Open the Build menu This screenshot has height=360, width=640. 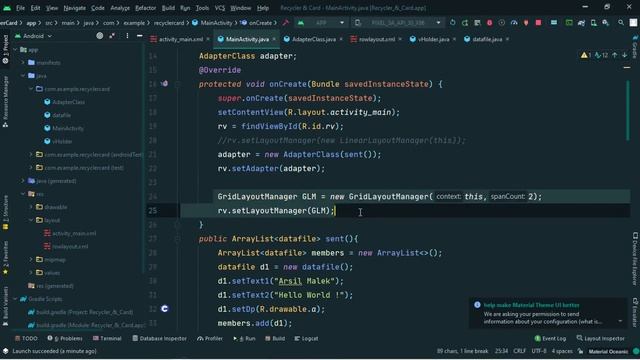tap(168, 8)
